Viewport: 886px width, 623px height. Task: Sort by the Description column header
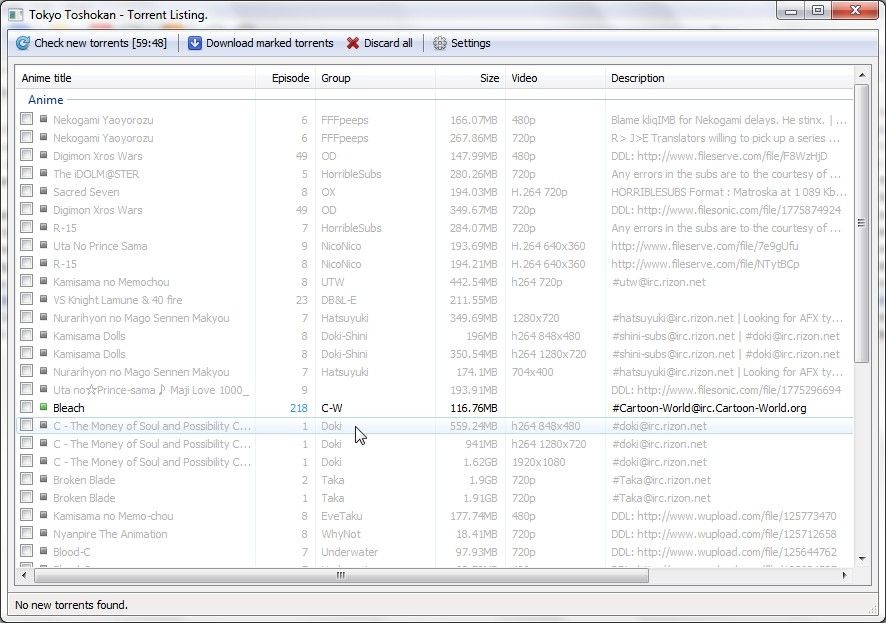729,78
